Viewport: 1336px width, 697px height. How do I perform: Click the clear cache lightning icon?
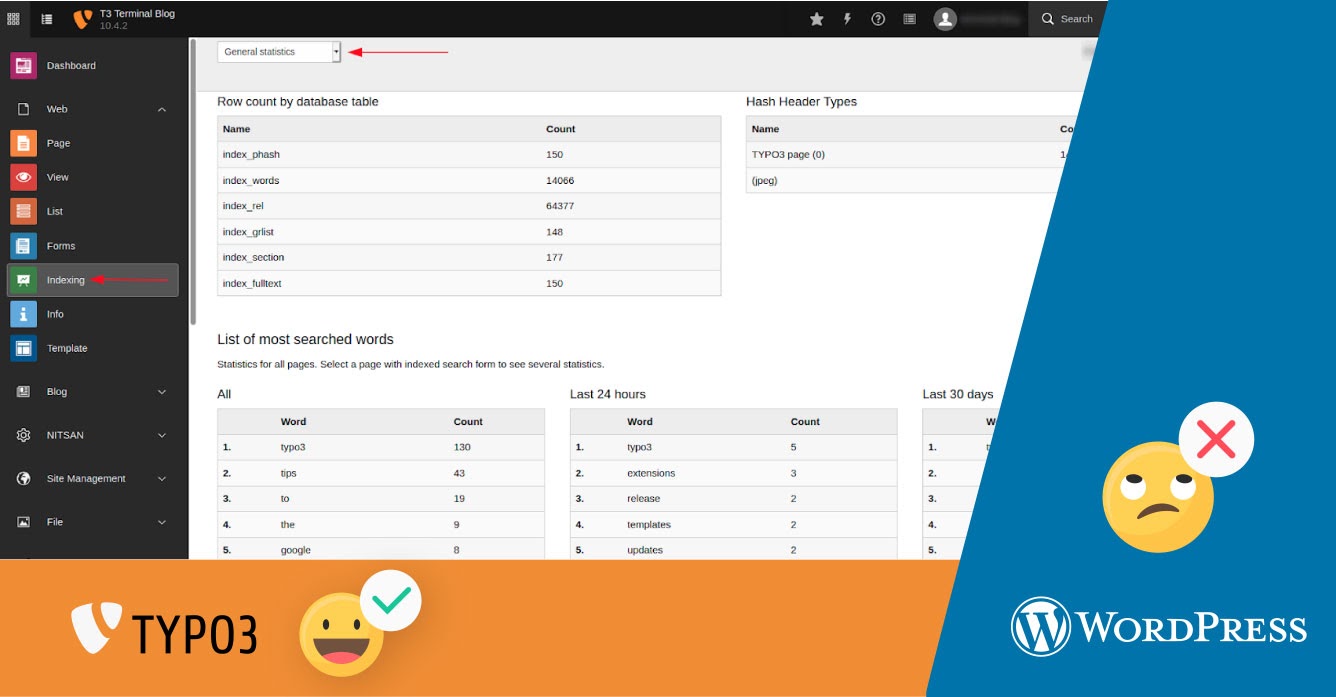tap(847, 18)
